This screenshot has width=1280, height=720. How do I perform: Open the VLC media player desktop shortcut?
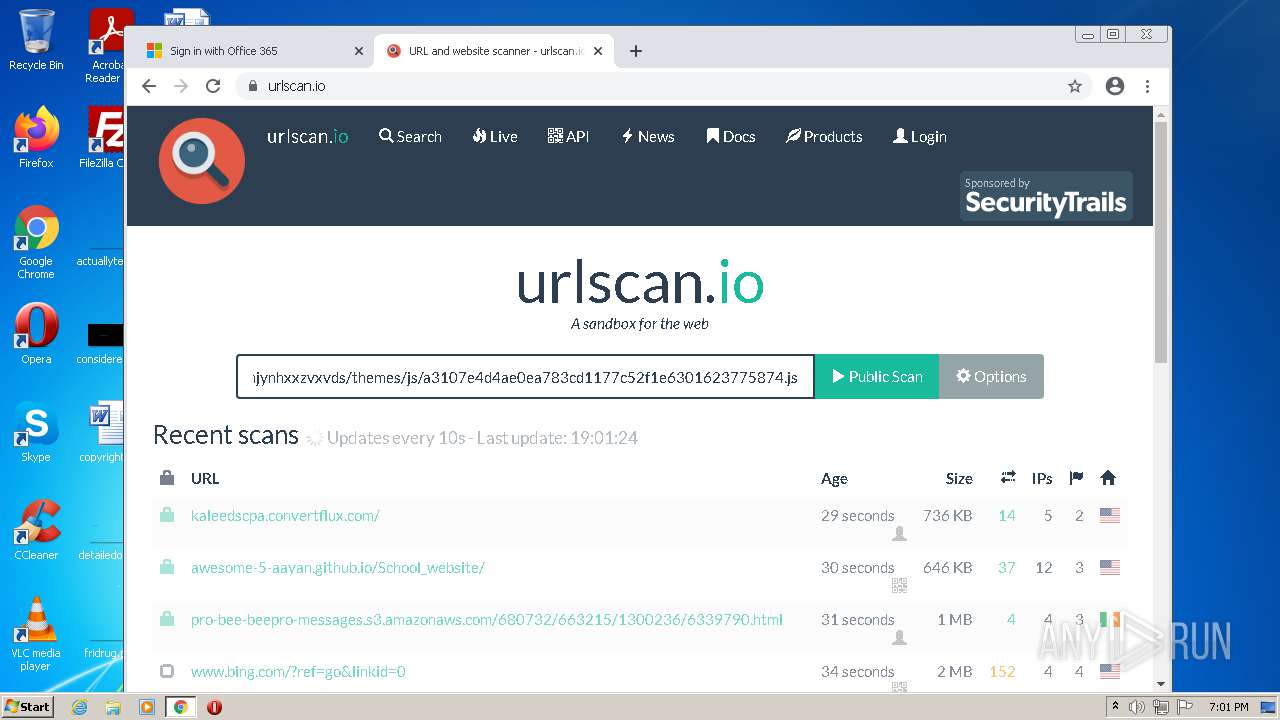[x=36, y=633]
